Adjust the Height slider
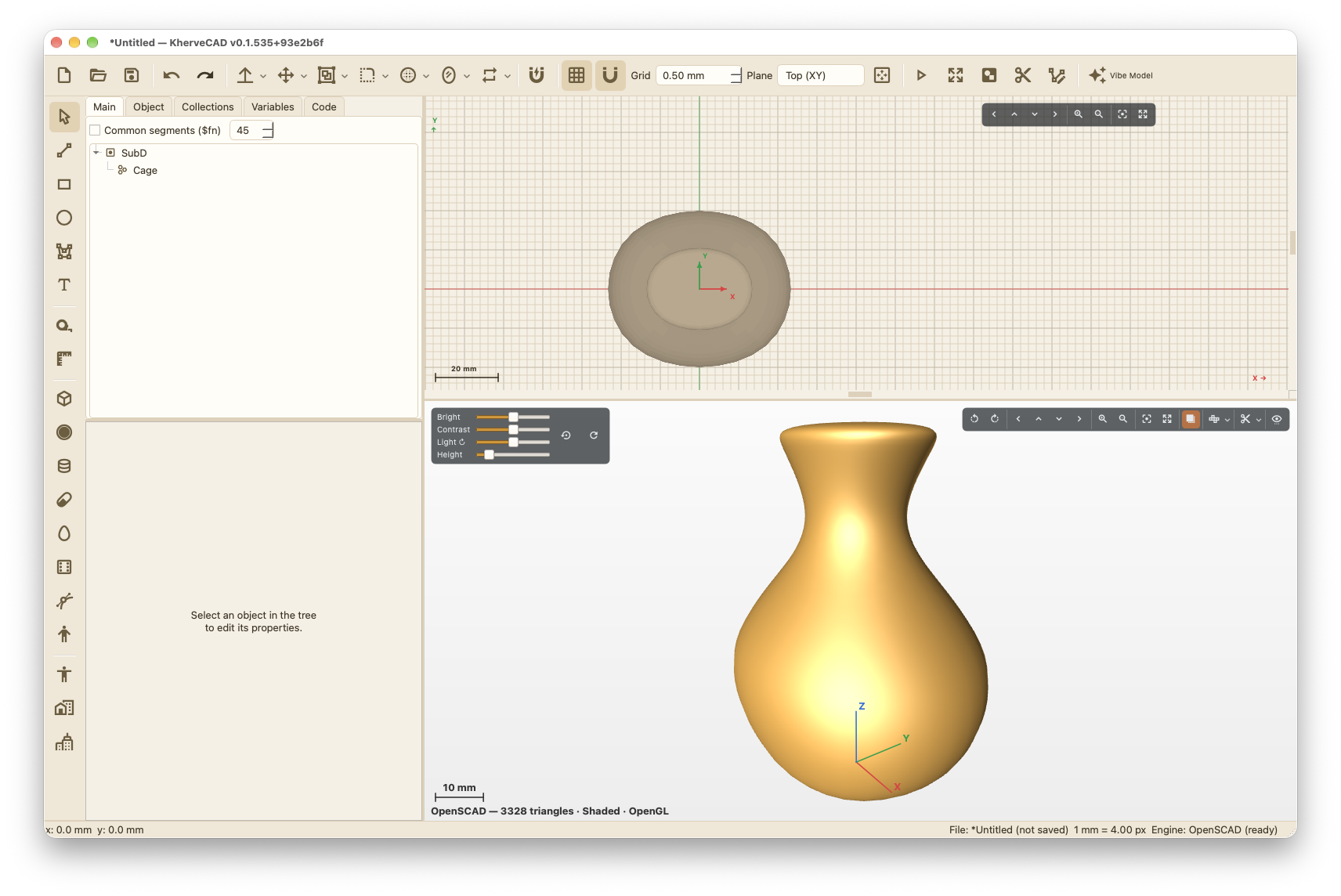 coord(513,454)
